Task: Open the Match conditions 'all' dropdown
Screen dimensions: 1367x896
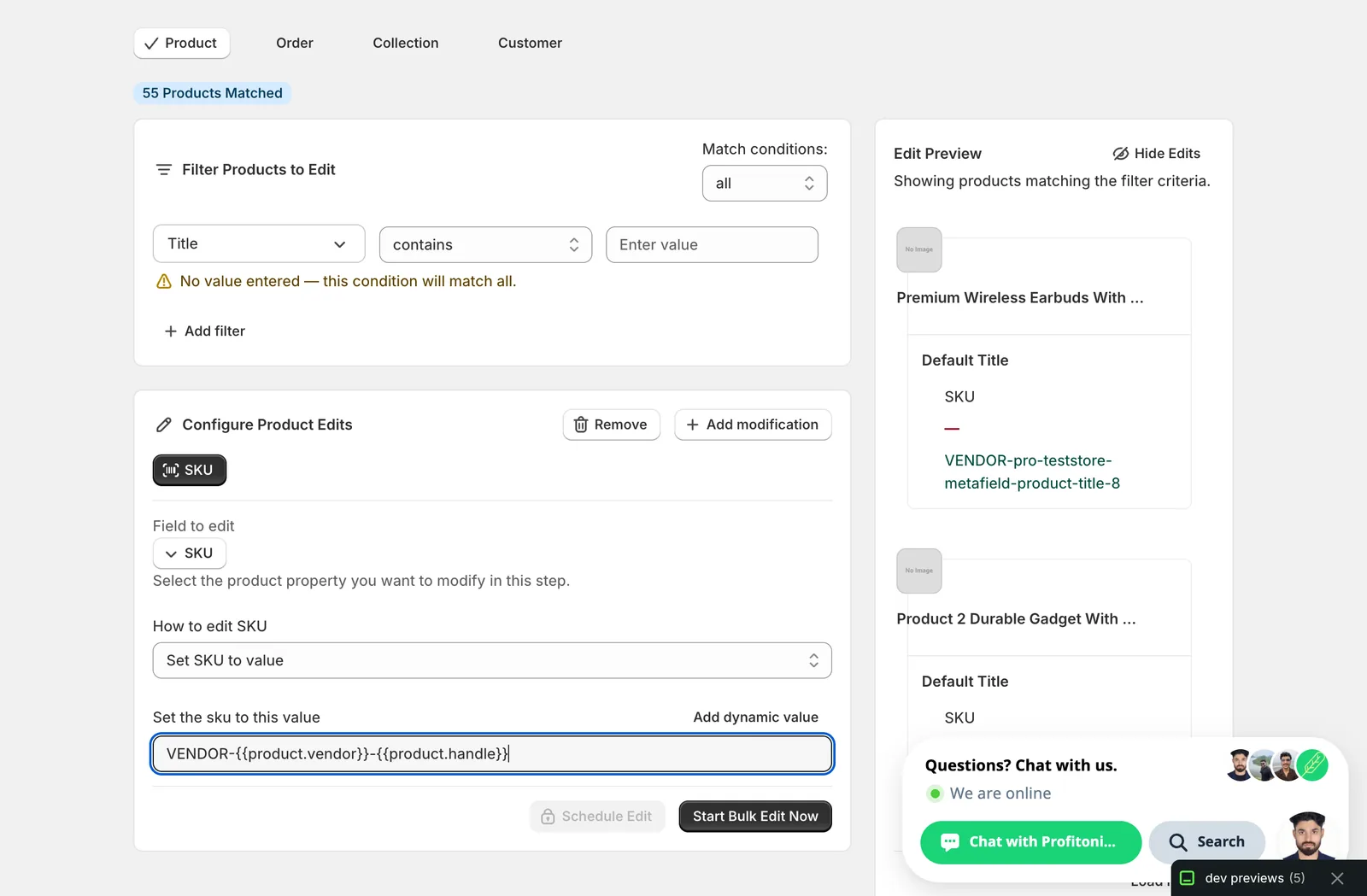Action: click(765, 183)
